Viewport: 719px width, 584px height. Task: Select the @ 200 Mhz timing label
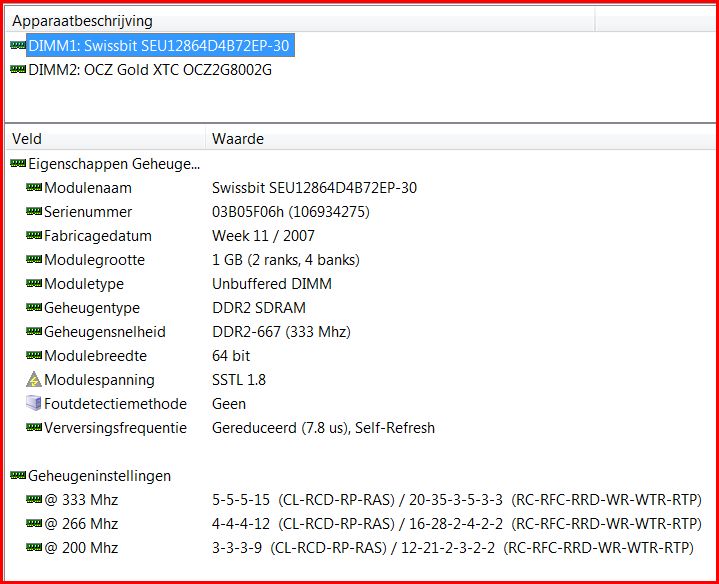pos(81,548)
